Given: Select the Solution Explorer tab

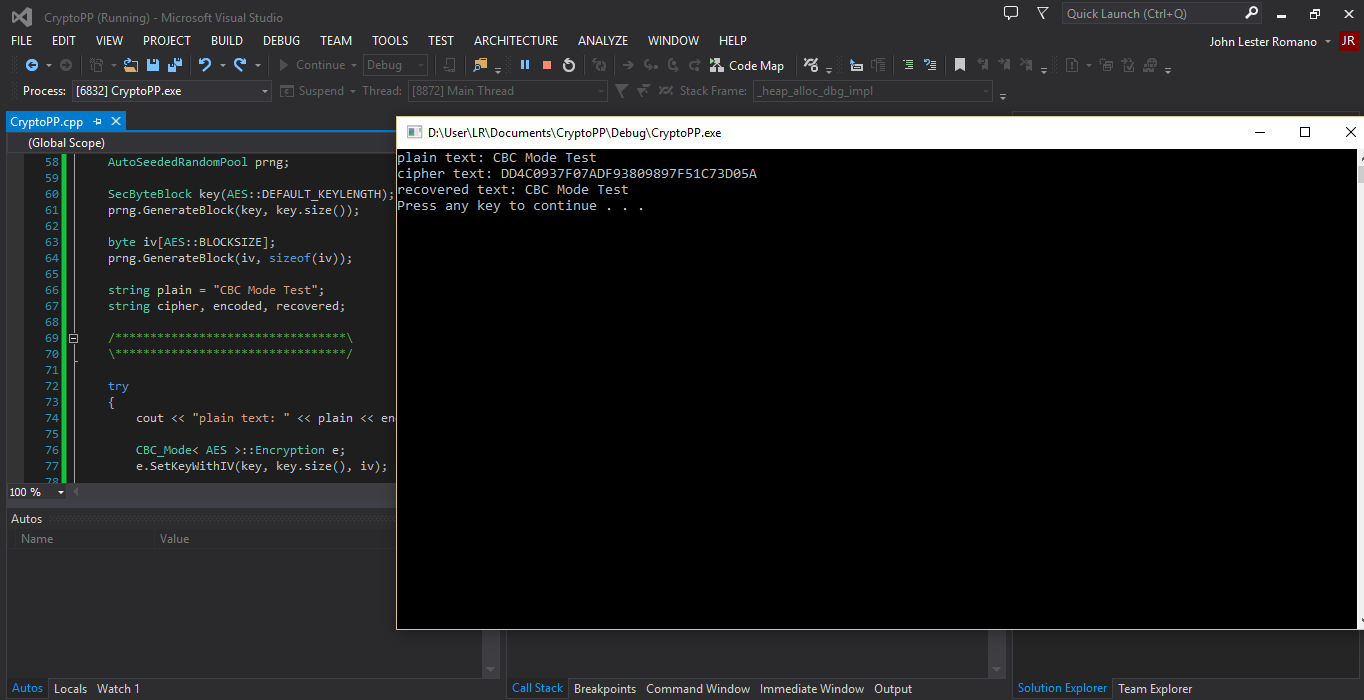Looking at the screenshot, I should [x=1062, y=688].
